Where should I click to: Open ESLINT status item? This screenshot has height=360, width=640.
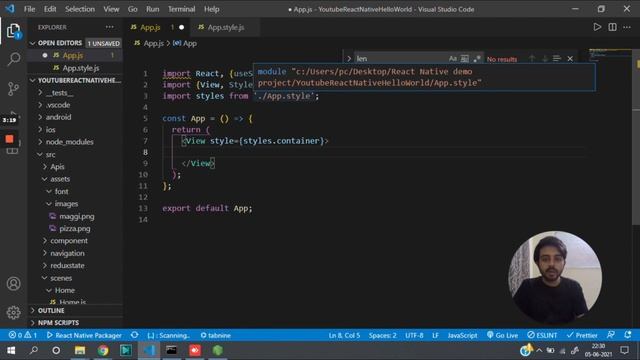(542, 335)
